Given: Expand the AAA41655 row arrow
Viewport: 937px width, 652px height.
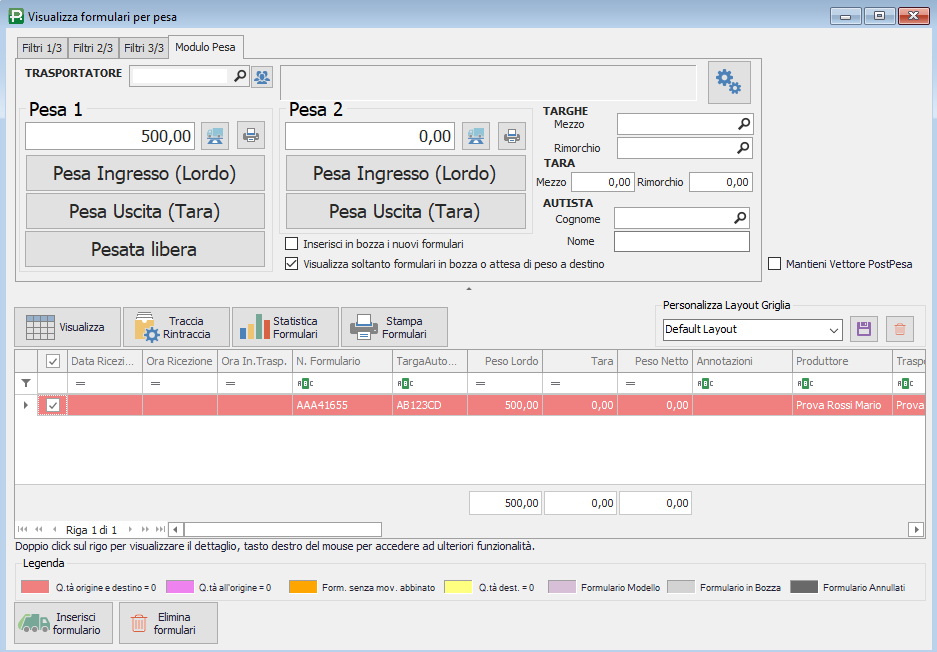Looking at the screenshot, I should click(x=25, y=405).
